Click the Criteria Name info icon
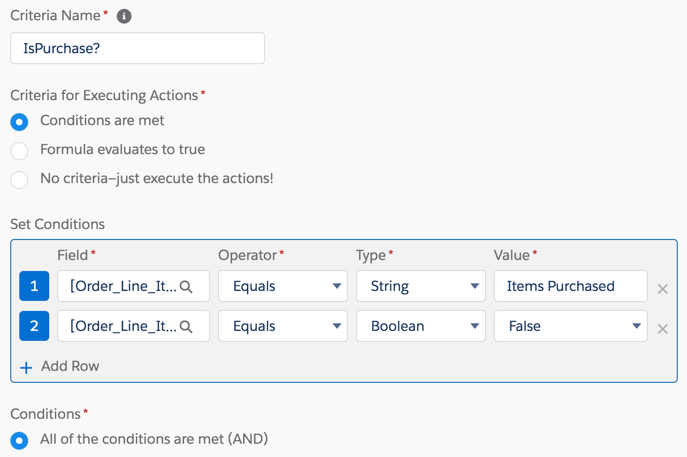The height and width of the screenshot is (457, 687). [x=124, y=16]
